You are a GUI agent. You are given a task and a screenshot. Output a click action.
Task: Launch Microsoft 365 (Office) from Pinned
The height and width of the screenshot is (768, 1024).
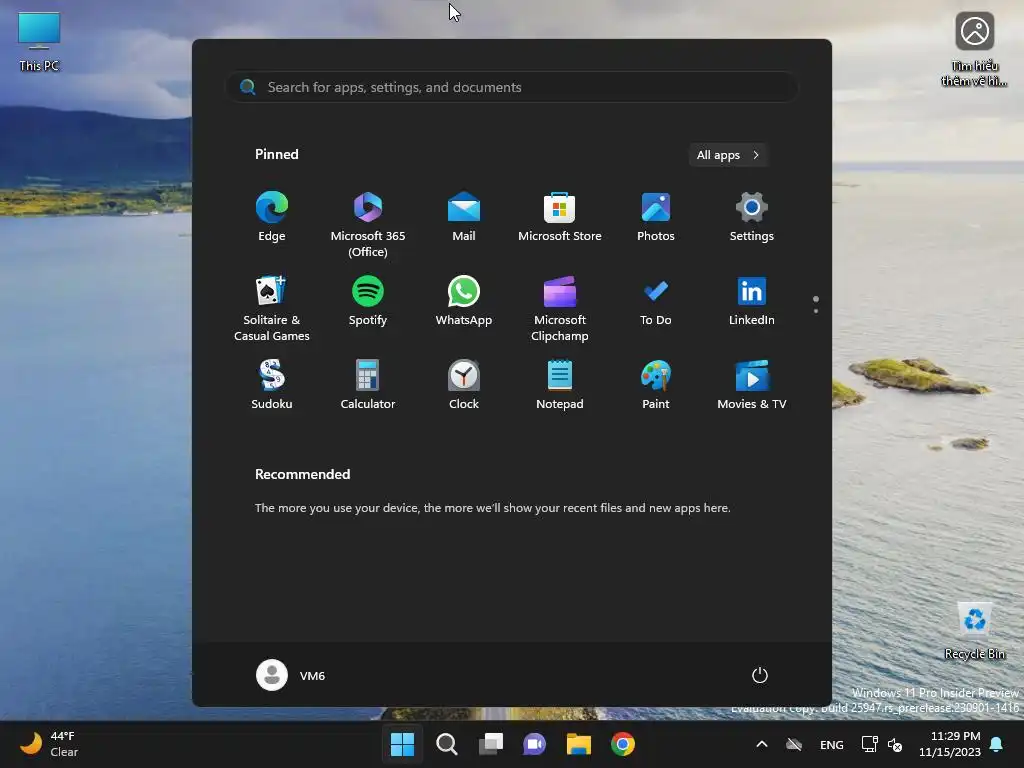point(368,224)
